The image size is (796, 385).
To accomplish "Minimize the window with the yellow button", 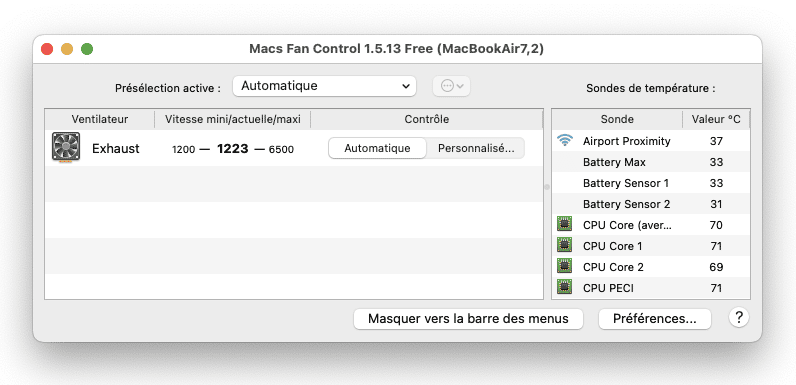I will click(67, 49).
